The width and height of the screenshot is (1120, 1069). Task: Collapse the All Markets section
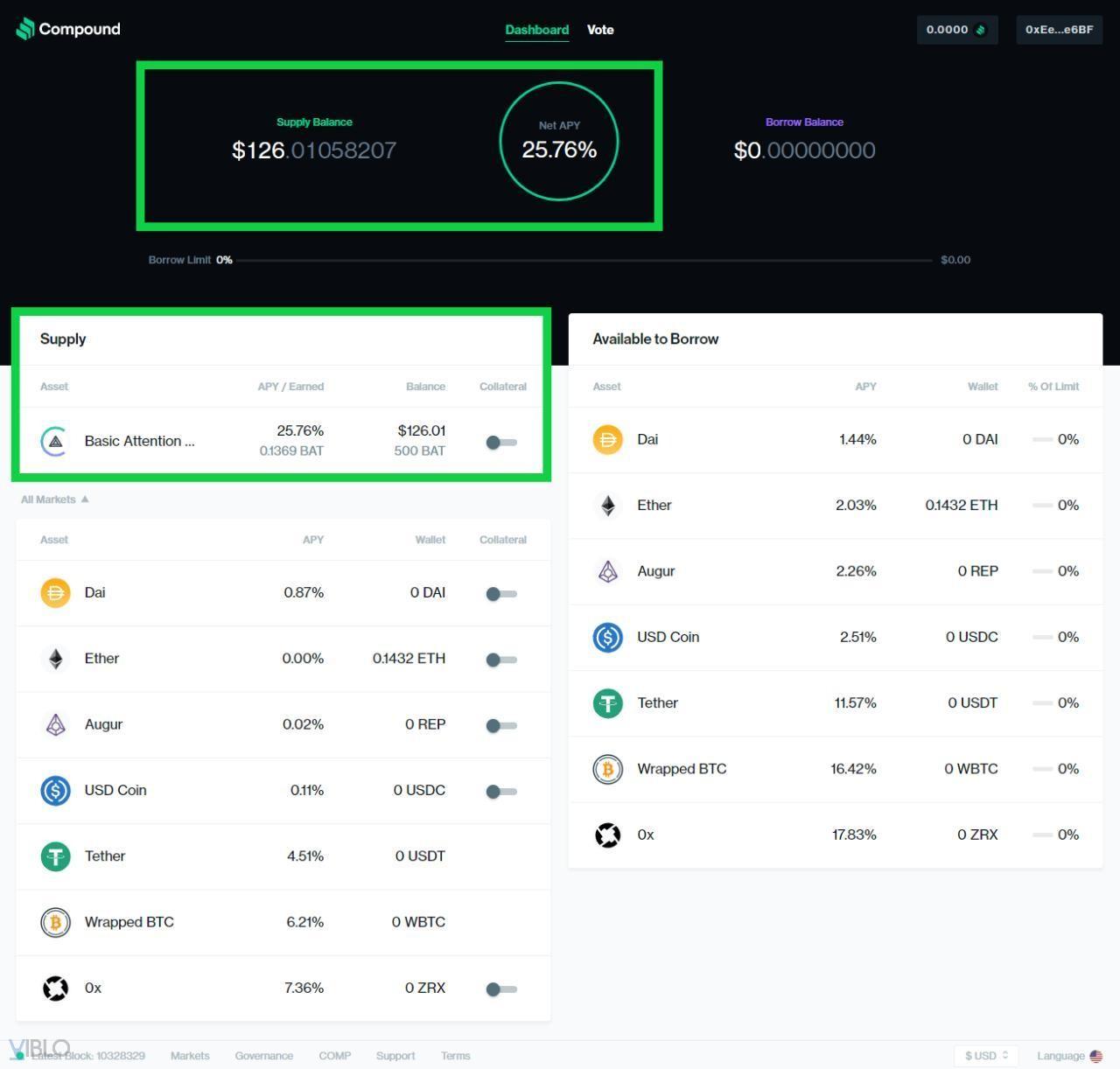pos(55,500)
